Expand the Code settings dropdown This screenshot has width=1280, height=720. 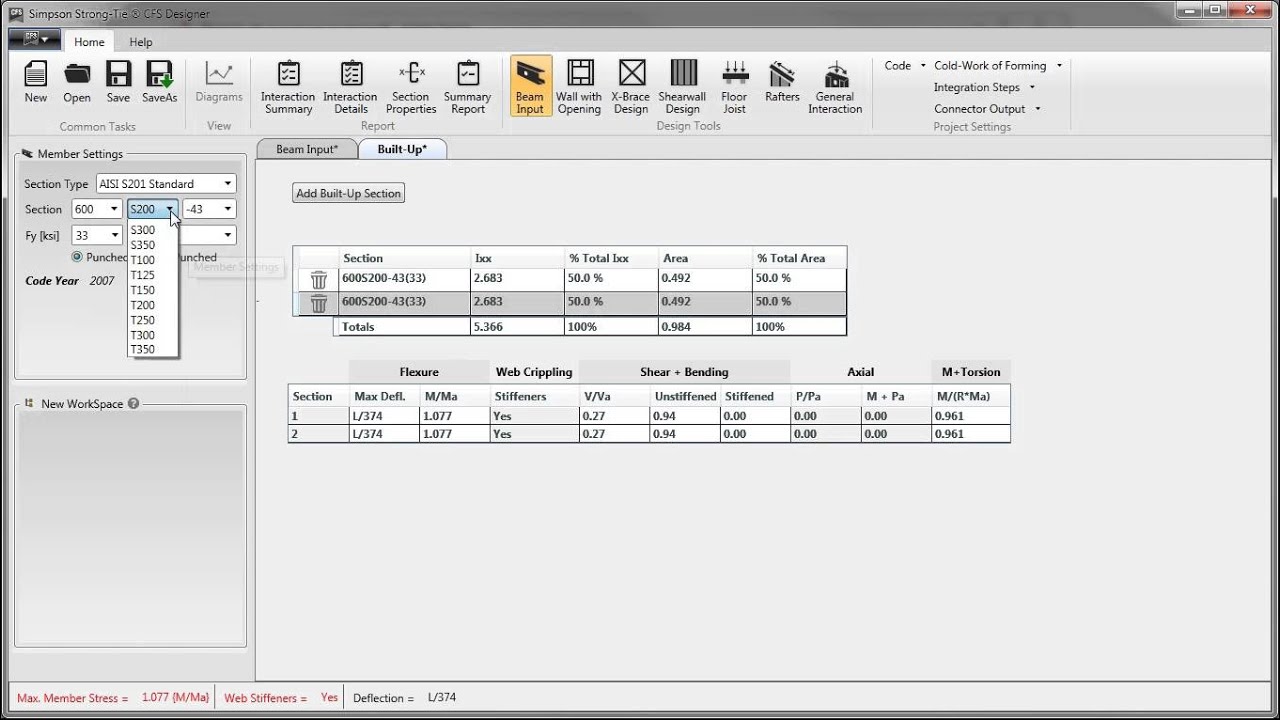pyautogui.click(x=906, y=66)
